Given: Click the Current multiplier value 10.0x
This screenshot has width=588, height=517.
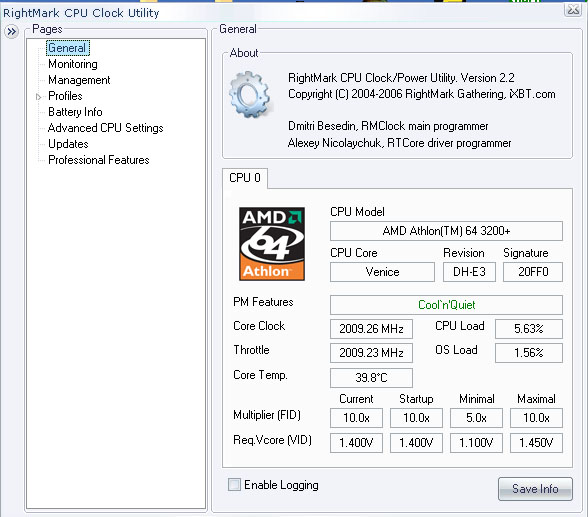Looking at the screenshot, I should (356, 418).
